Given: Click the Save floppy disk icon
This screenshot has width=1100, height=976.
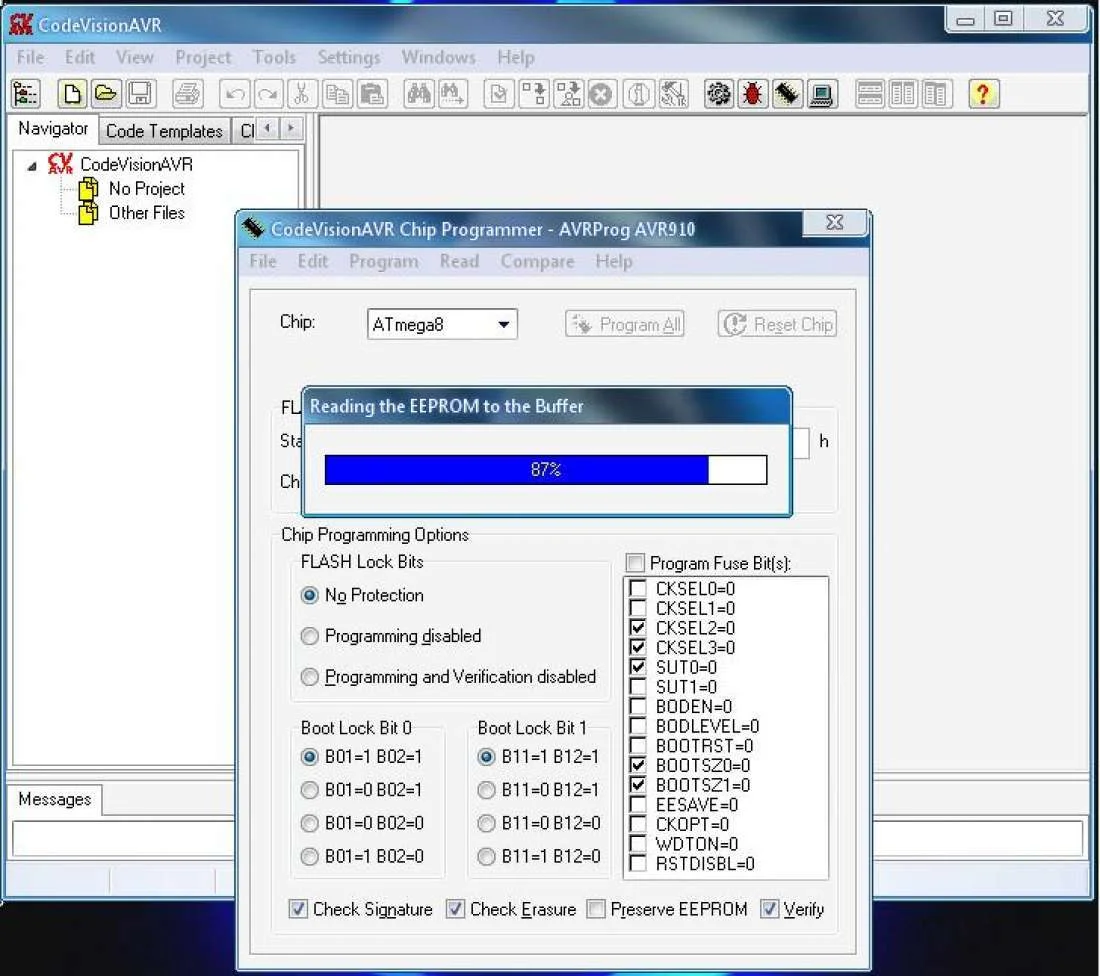Looking at the screenshot, I should pyautogui.click(x=140, y=94).
